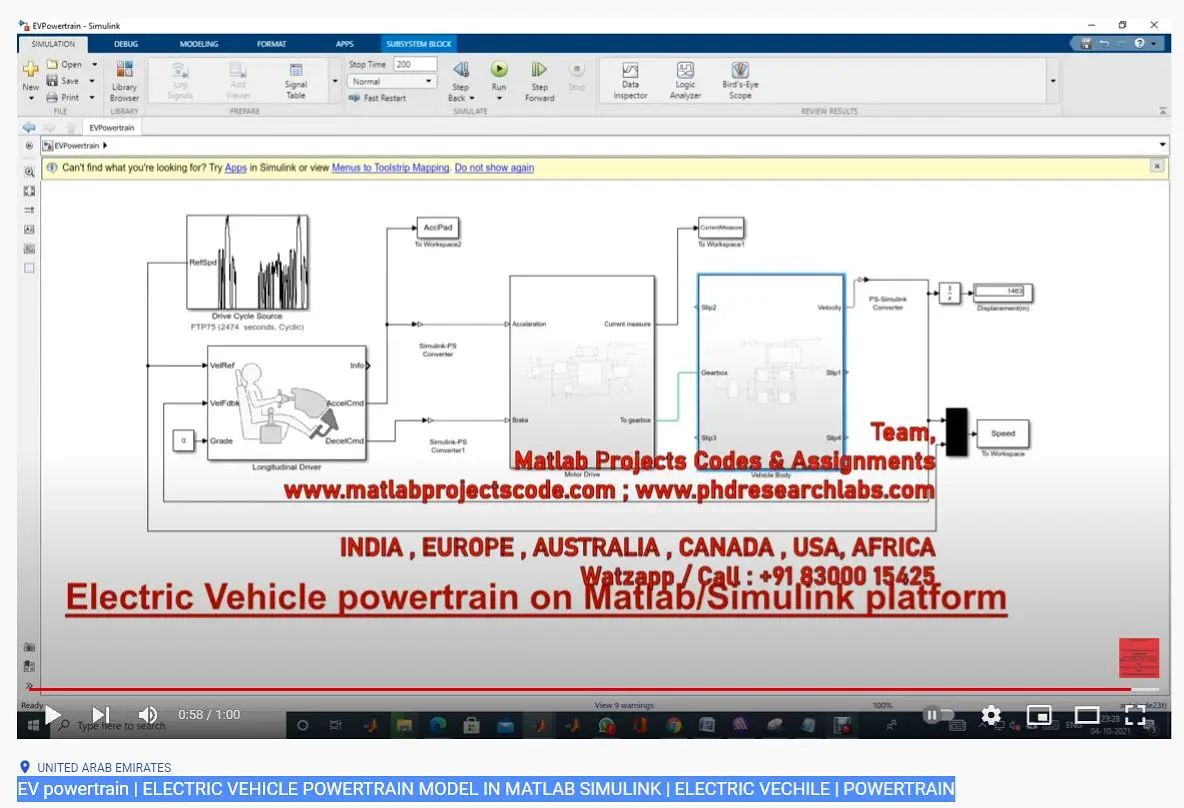Click the Save icon in File group
This screenshot has width=1184, height=808.
(x=52, y=81)
